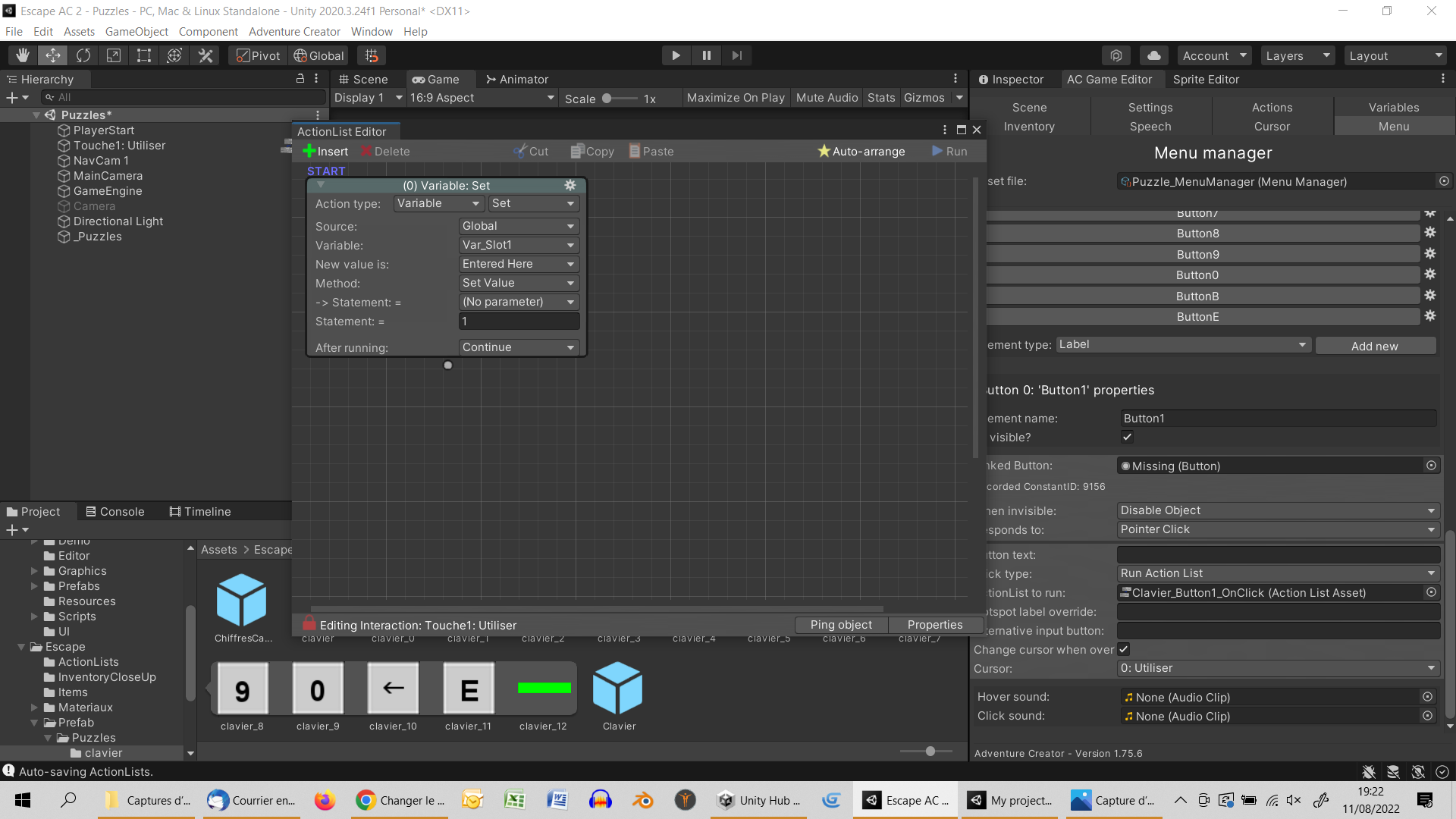Select the Rotate tool
The width and height of the screenshot is (1456, 819).
(83, 55)
